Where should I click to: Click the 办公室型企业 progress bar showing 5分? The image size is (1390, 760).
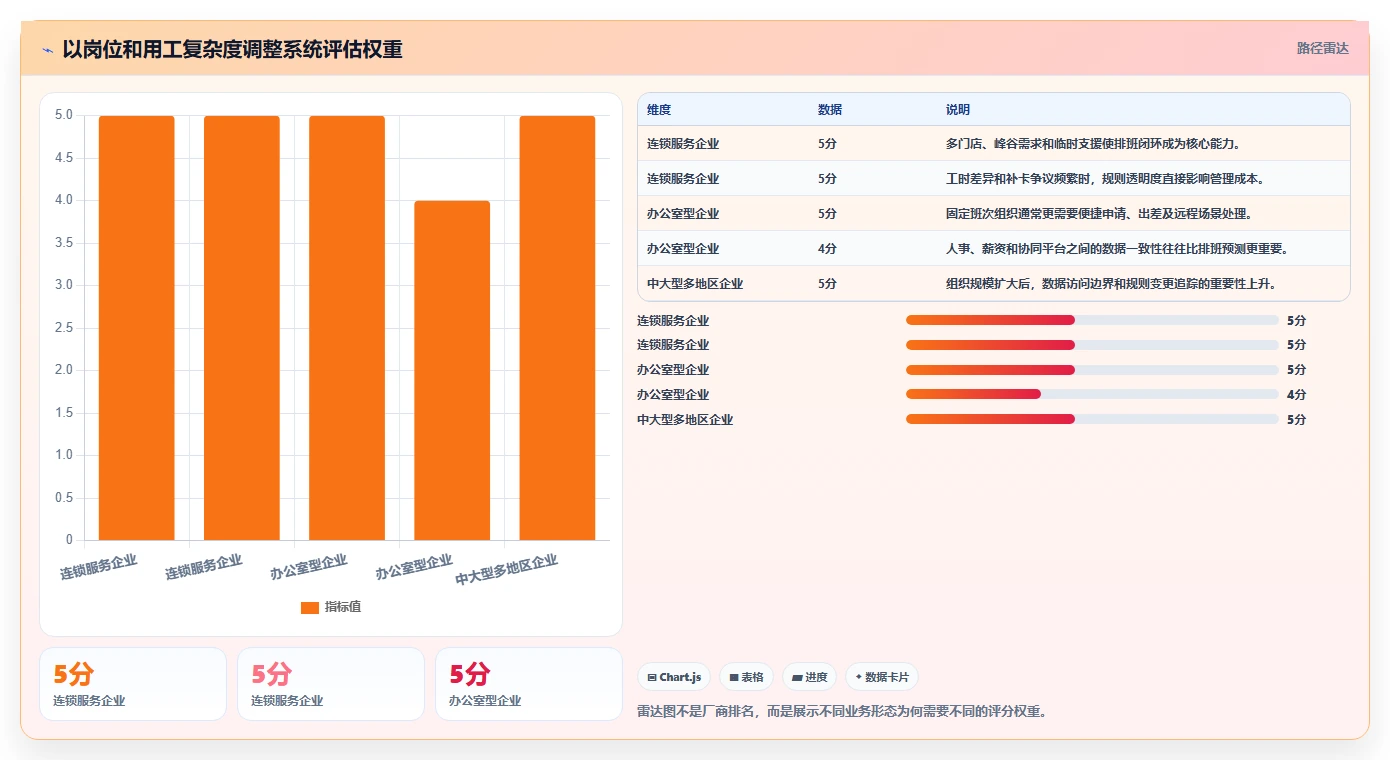1092,370
